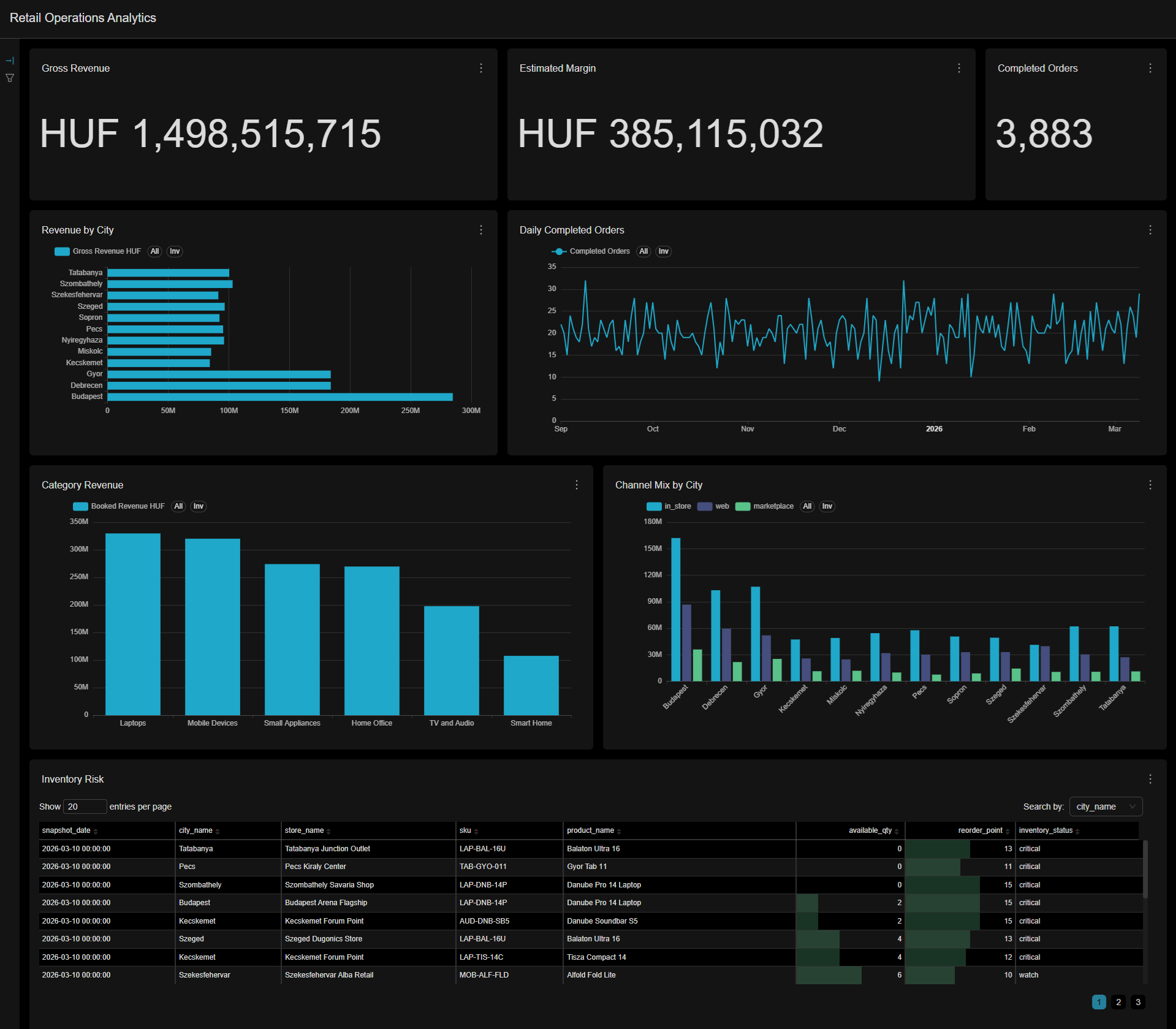Click 'Inv' button in Revenue by City legend

175,251
